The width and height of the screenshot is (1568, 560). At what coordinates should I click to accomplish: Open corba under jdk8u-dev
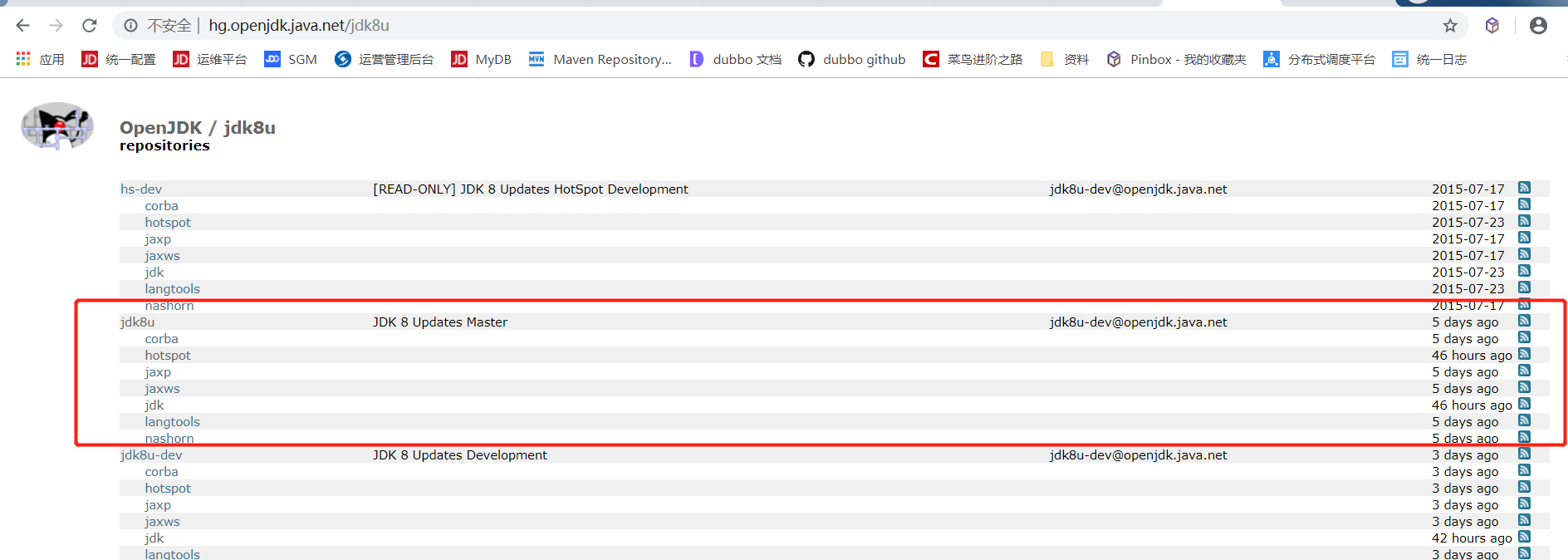(161, 472)
